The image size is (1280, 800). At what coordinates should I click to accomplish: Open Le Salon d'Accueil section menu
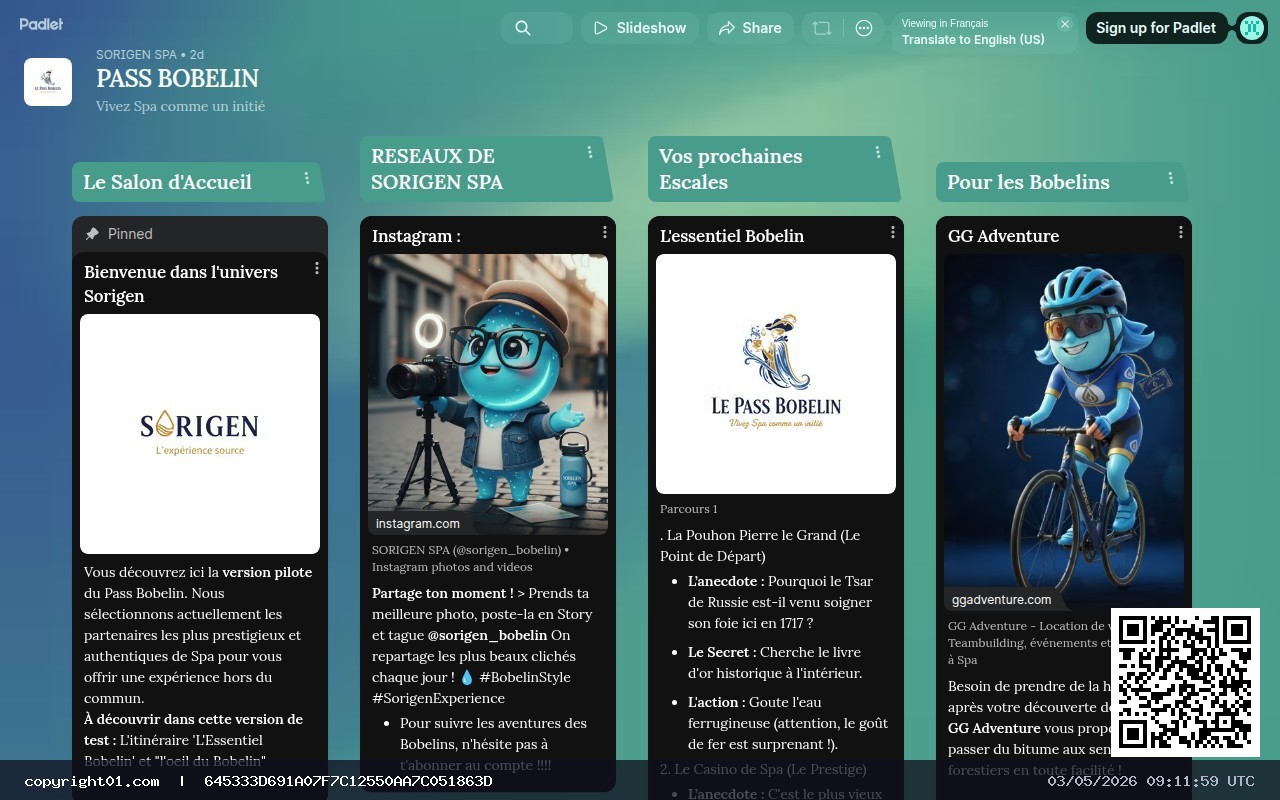click(x=307, y=178)
